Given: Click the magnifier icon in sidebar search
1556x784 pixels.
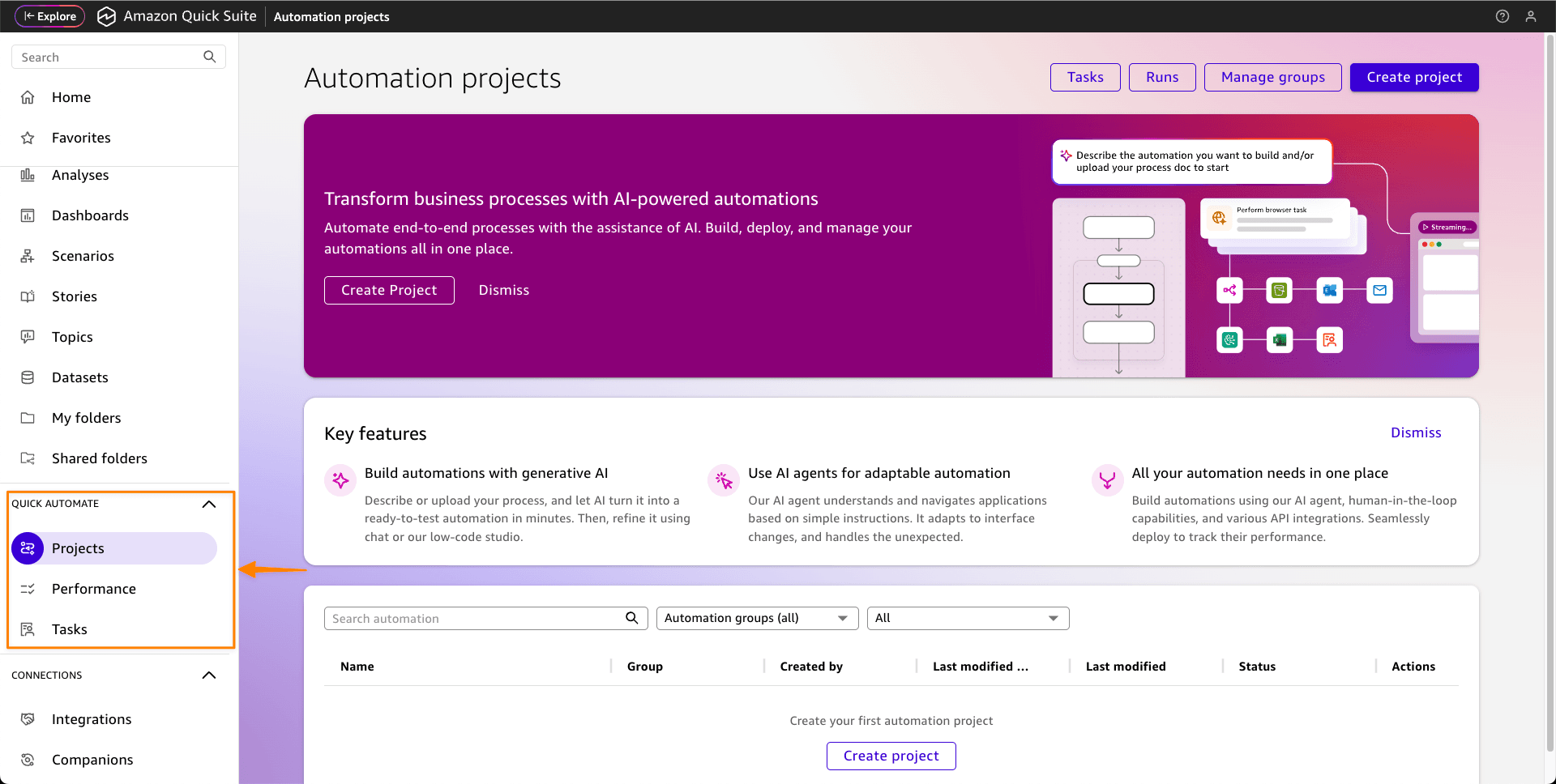Looking at the screenshot, I should (x=209, y=57).
